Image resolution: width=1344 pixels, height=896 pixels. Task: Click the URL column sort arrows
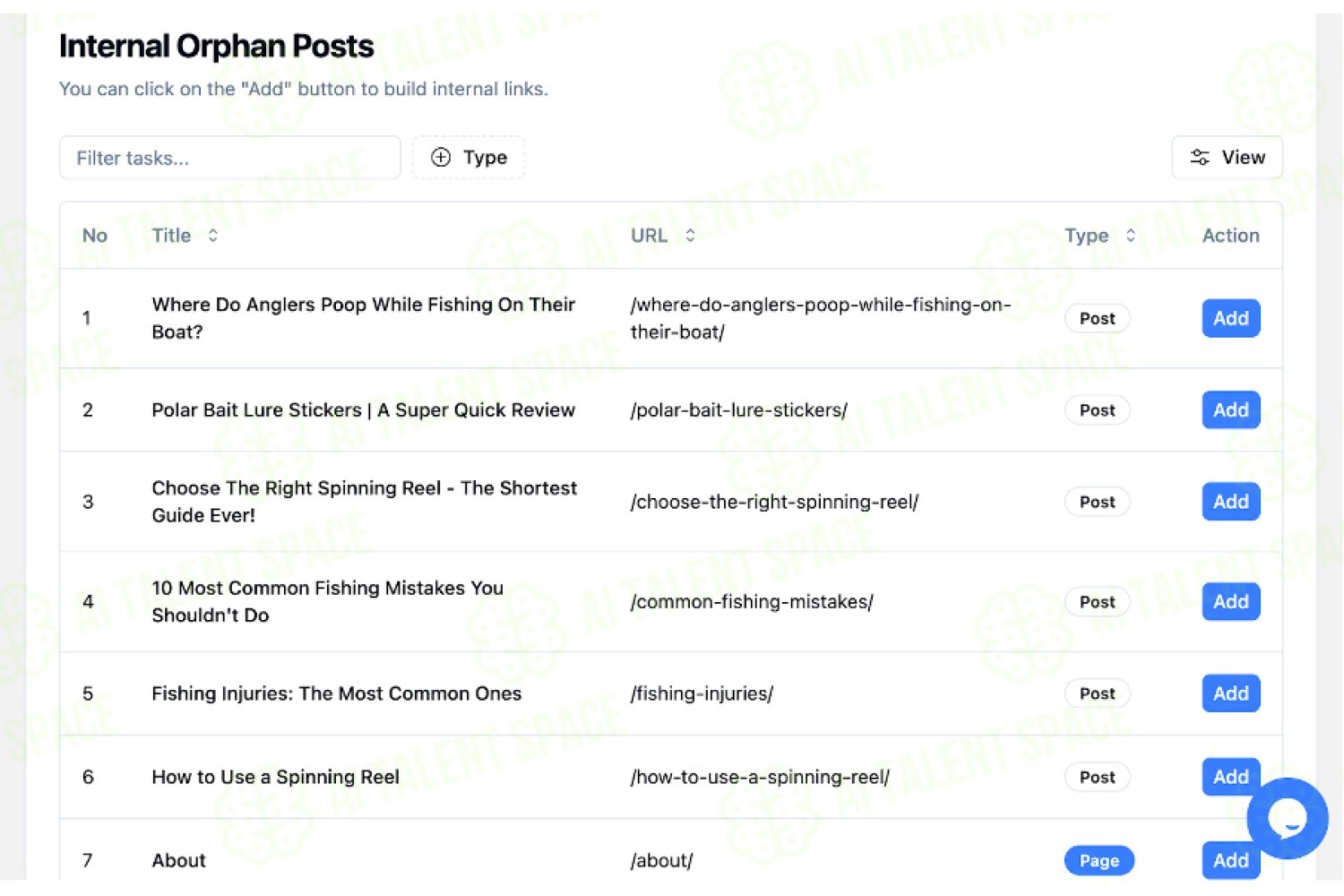coord(690,236)
